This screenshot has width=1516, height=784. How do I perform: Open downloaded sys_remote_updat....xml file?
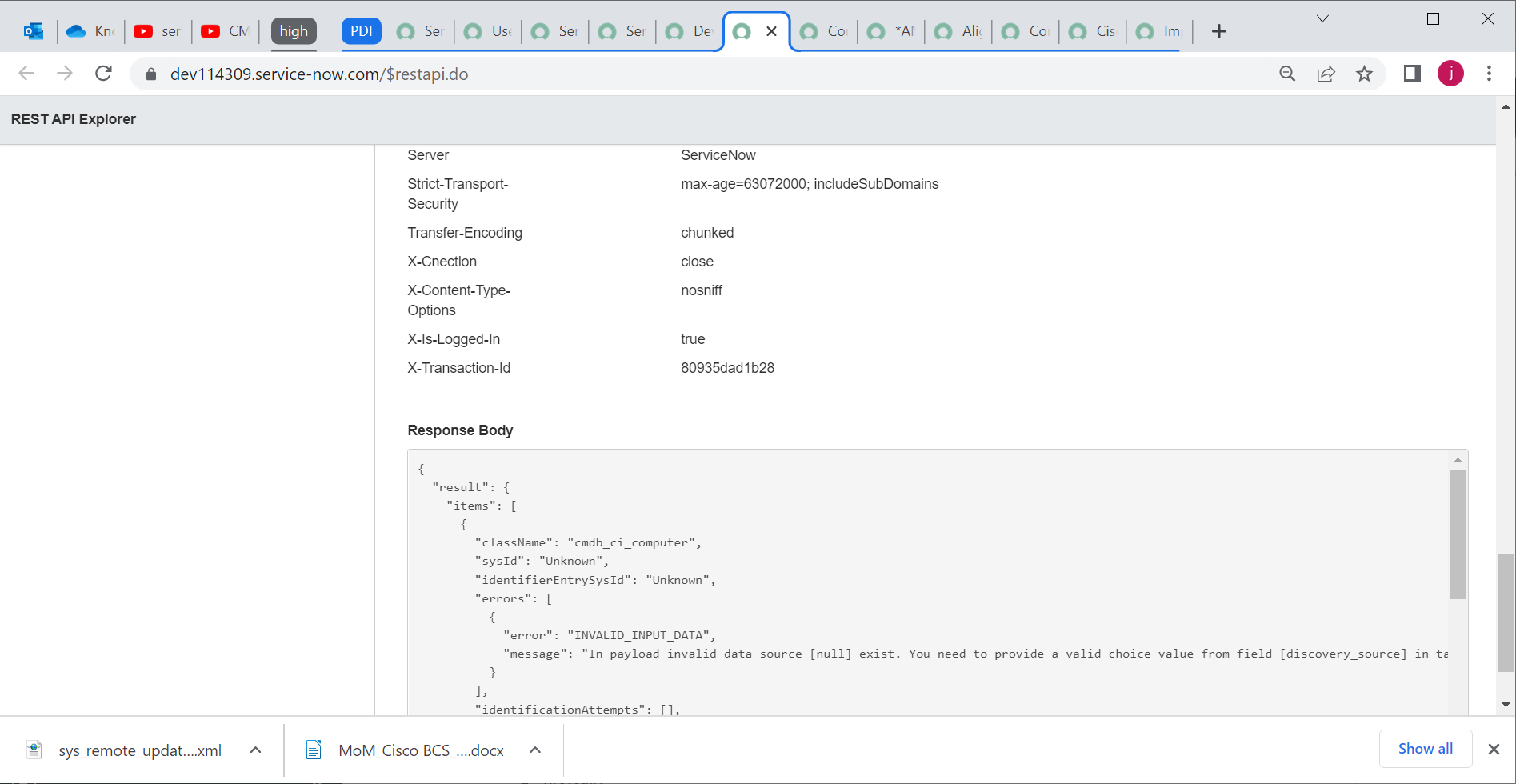pyautogui.click(x=125, y=750)
